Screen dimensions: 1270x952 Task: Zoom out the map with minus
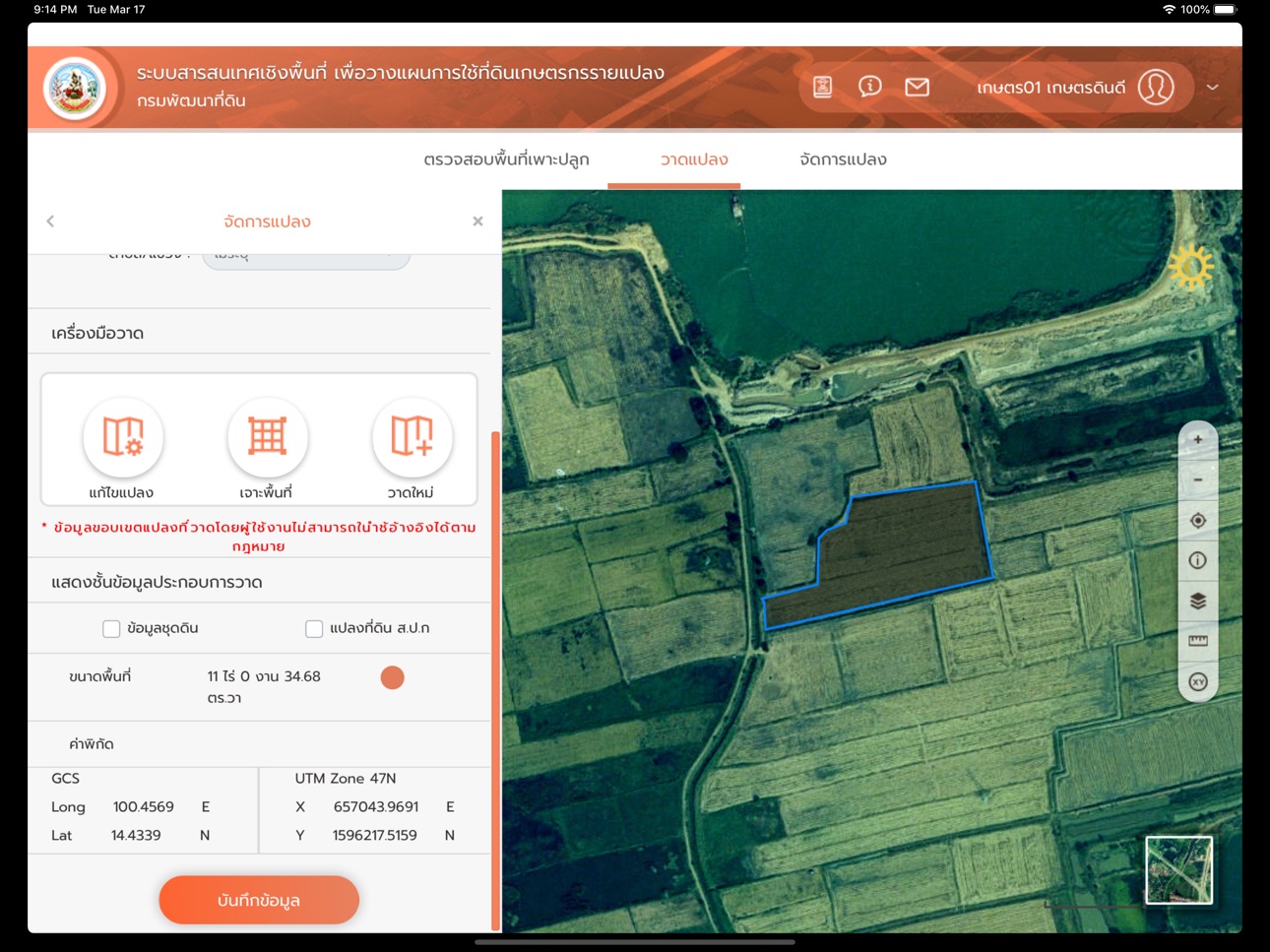click(x=1198, y=480)
